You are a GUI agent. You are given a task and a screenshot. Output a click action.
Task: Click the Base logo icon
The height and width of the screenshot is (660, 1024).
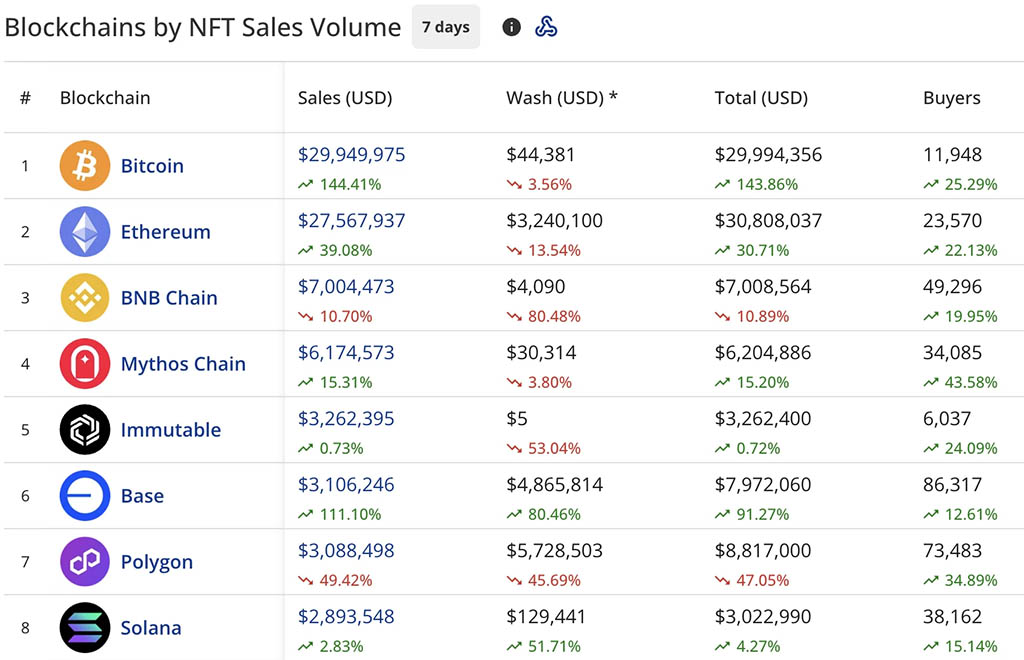coord(85,495)
